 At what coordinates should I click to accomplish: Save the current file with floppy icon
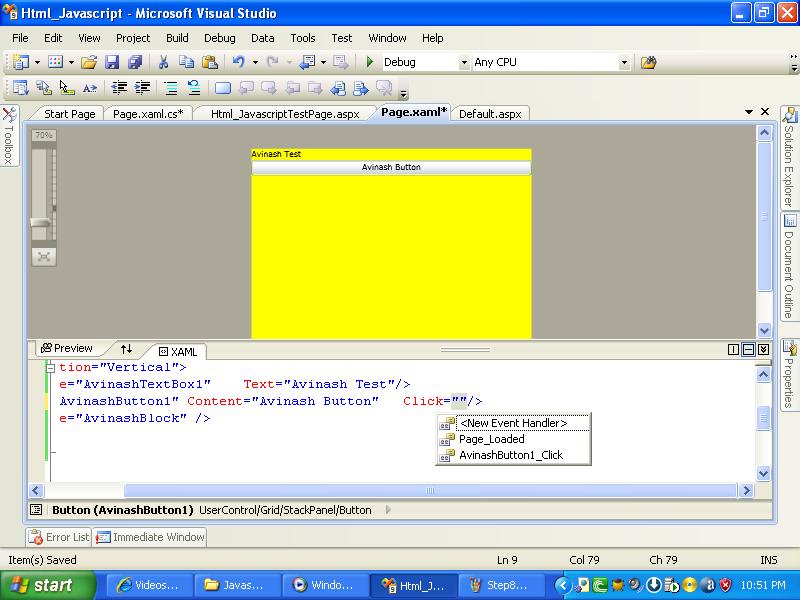(x=112, y=62)
